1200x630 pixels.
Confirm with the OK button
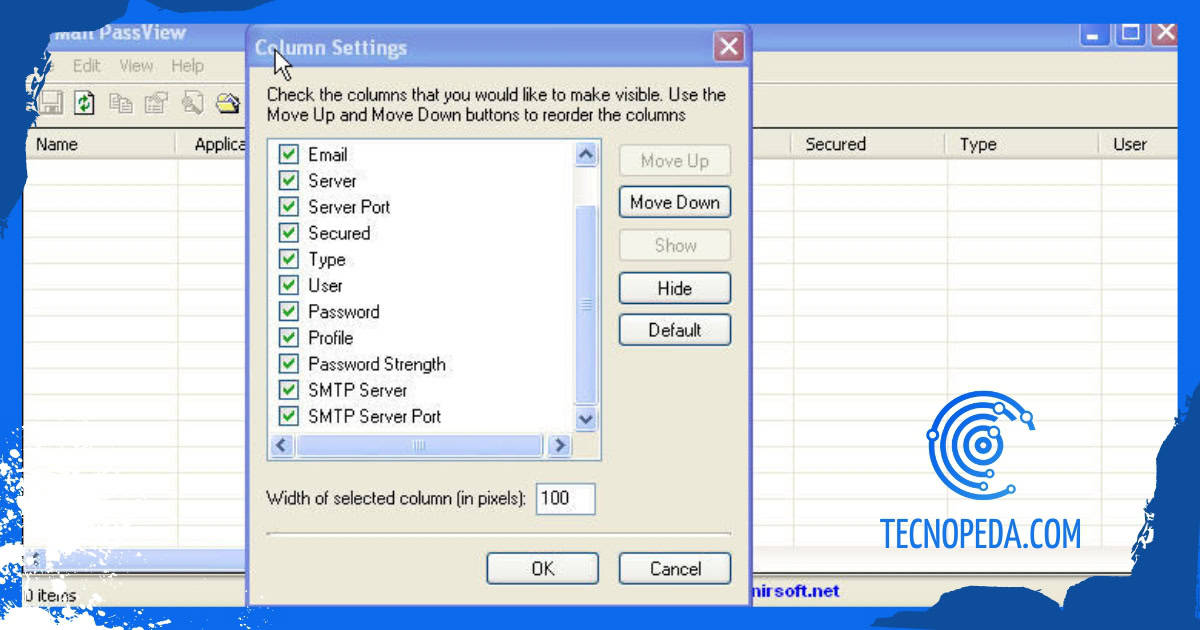(x=543, y=569)
